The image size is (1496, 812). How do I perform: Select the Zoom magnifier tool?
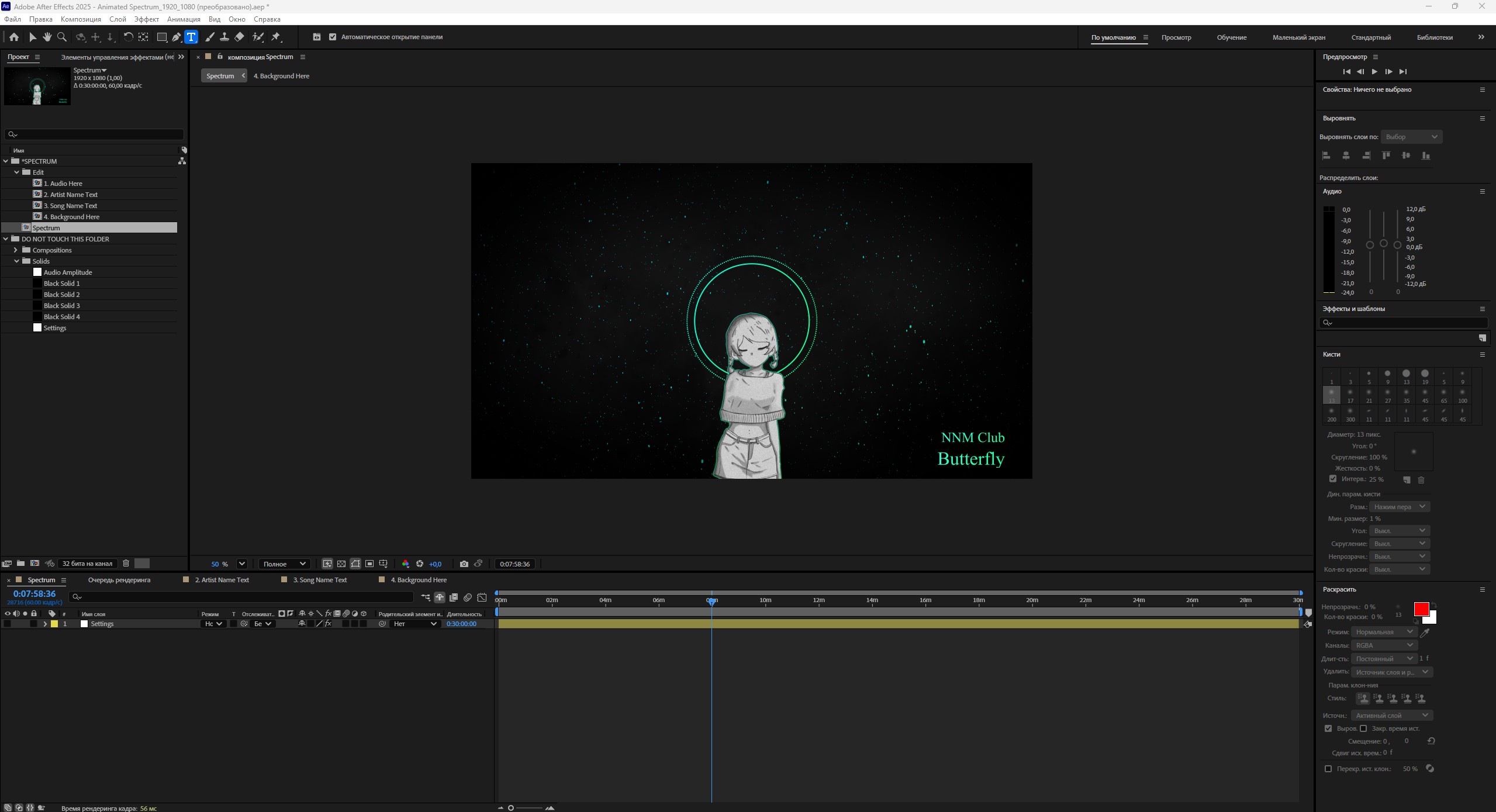tap(61, 37)
